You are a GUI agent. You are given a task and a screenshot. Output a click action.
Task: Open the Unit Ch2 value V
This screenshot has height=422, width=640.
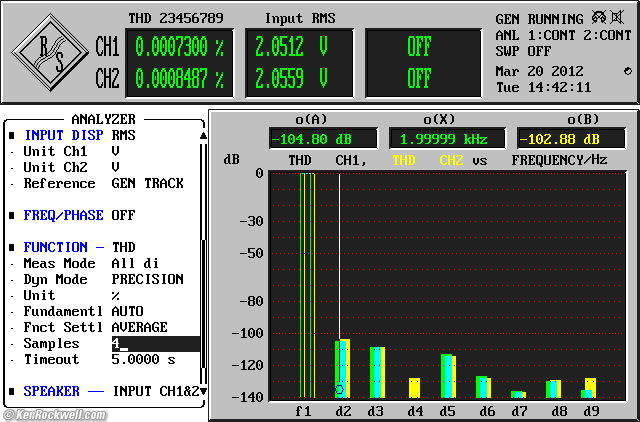pos(115,167)
